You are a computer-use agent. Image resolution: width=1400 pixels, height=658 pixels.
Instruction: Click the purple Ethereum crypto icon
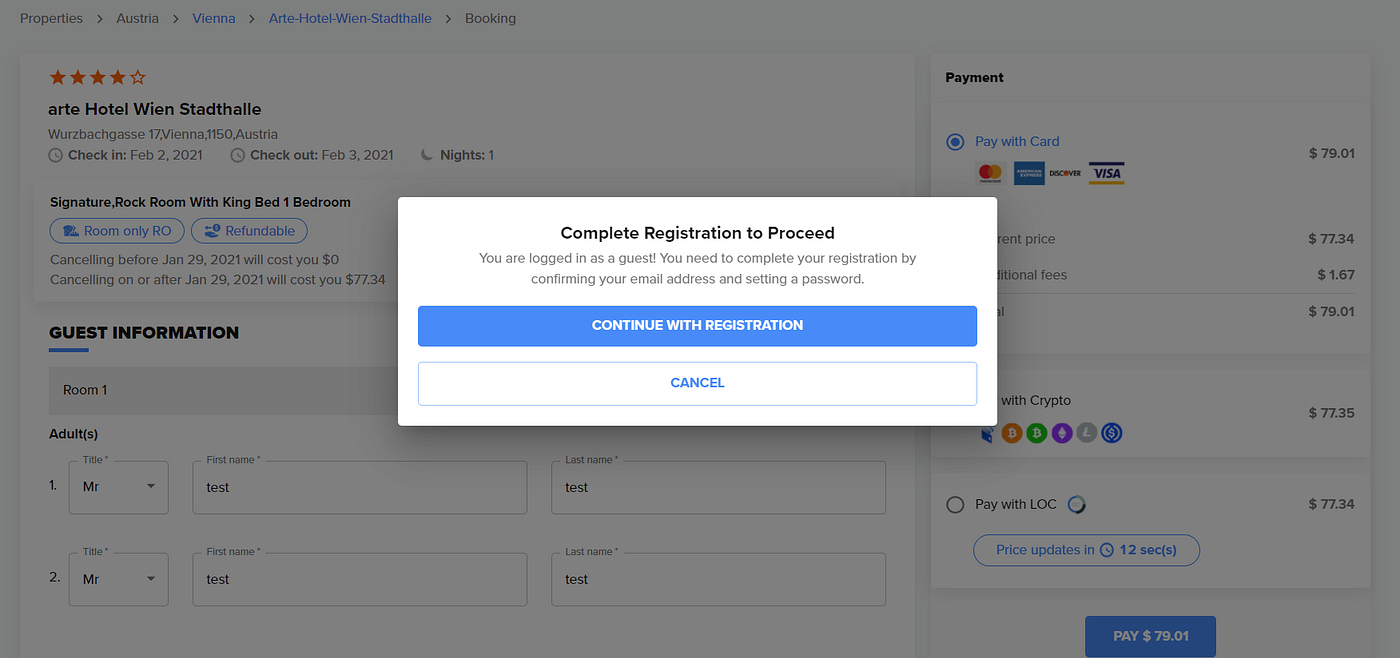tap(1060, 433)
